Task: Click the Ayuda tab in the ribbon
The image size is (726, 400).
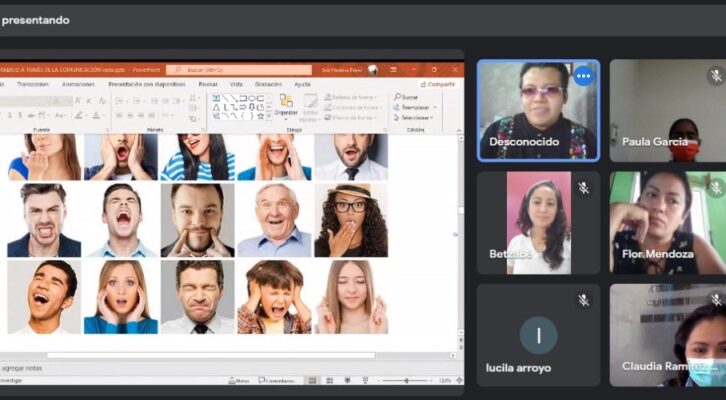Action: click(x=302, y=84)
